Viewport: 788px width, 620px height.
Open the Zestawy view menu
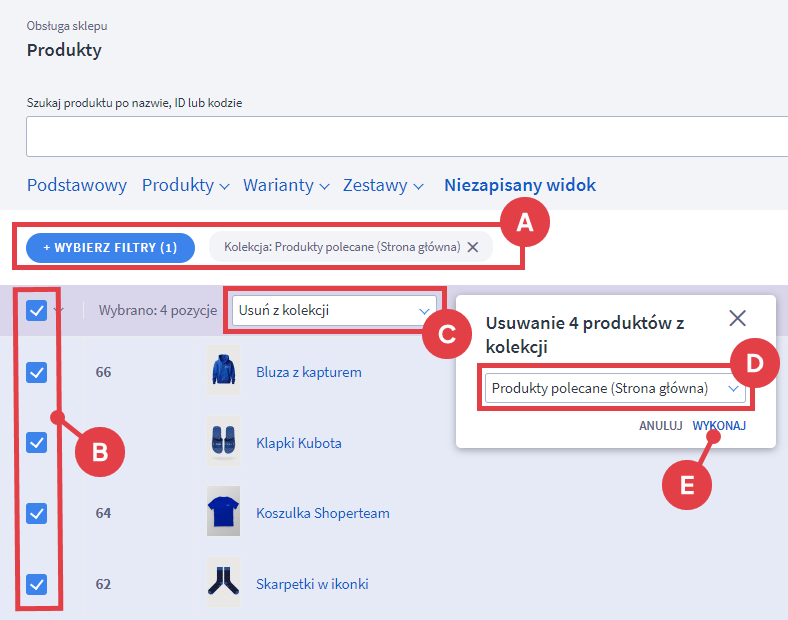coord(383,185)
